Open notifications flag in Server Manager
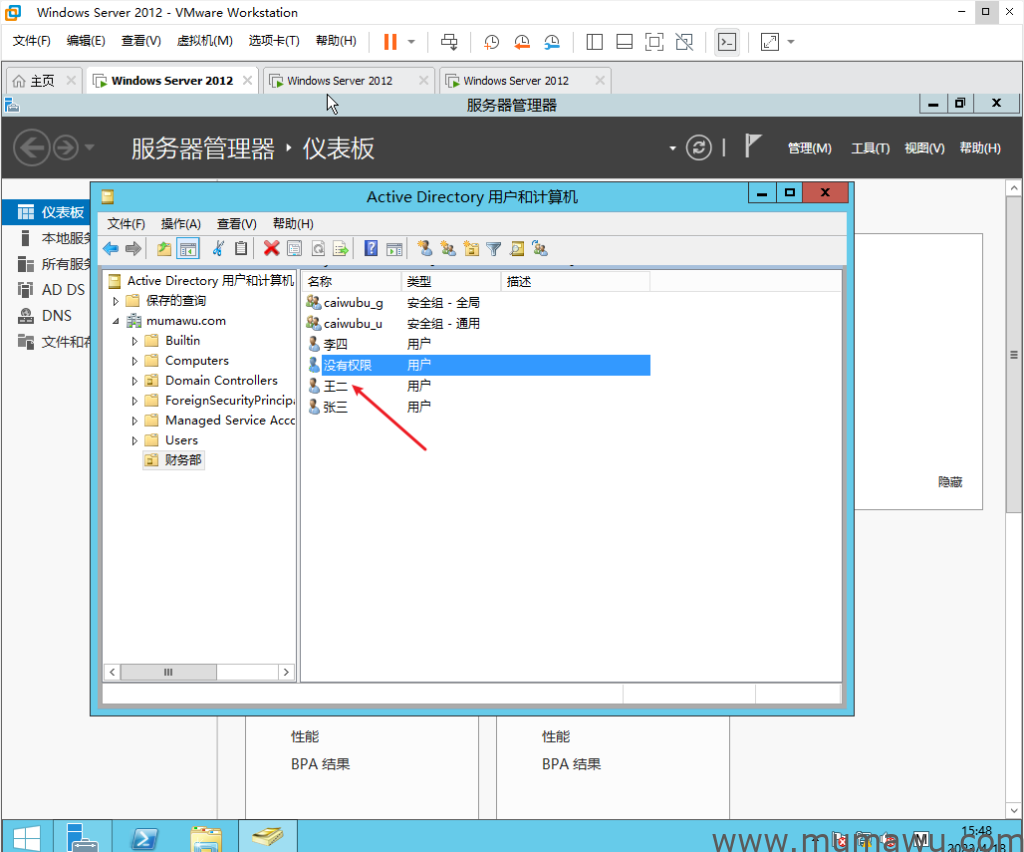This screenshot has width=1024, height=852. pyautogui.click(x=753, y=146)
